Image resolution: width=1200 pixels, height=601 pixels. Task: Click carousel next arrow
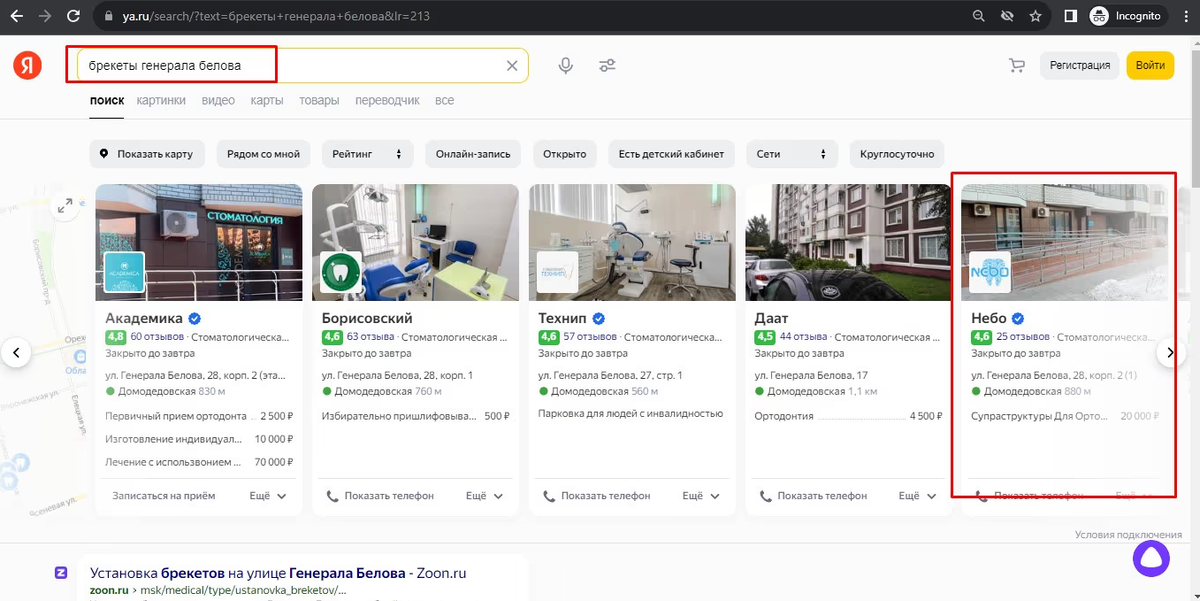point(1171,352)
